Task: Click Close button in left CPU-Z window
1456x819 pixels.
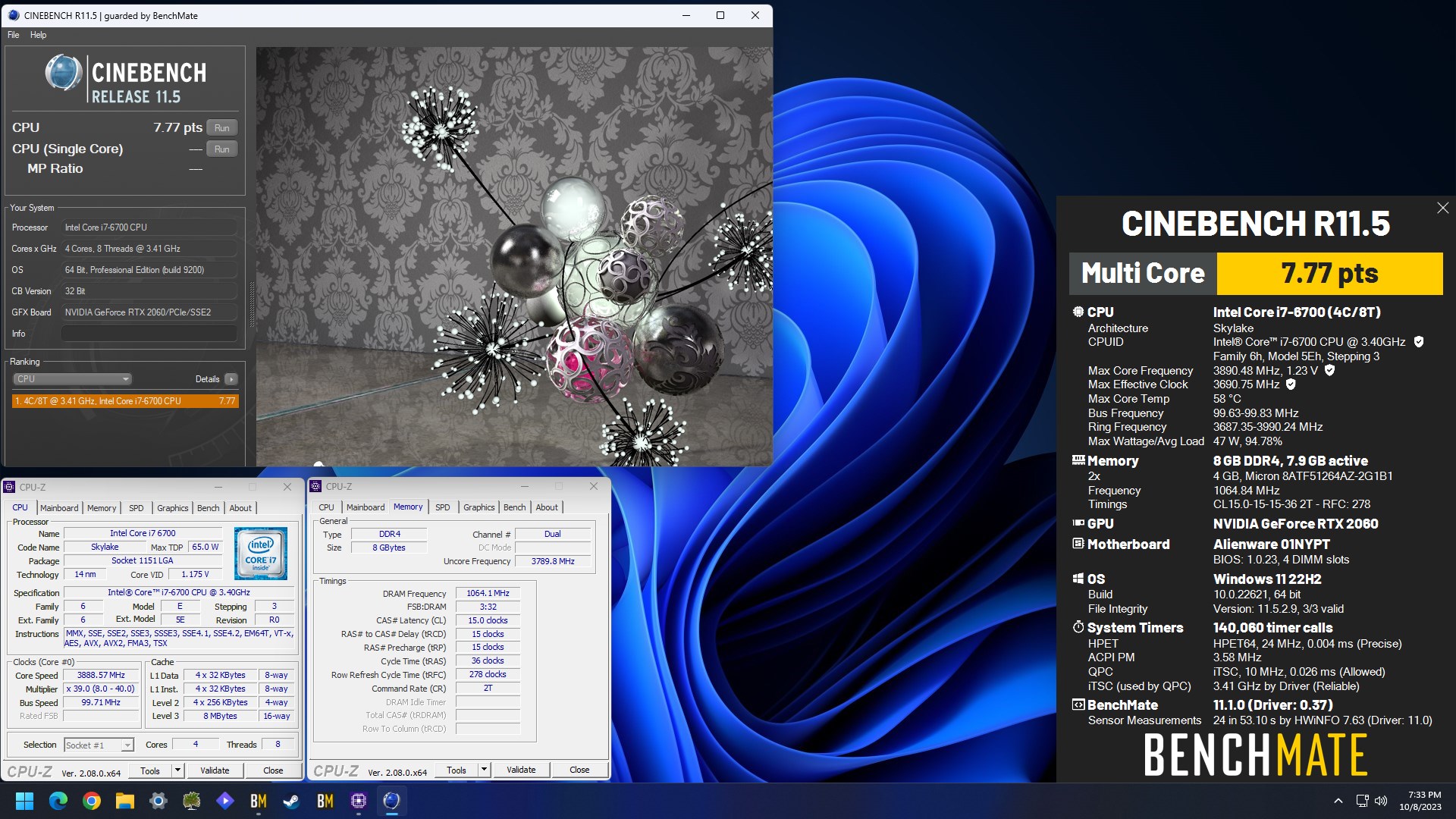Action: pos(273,771)
